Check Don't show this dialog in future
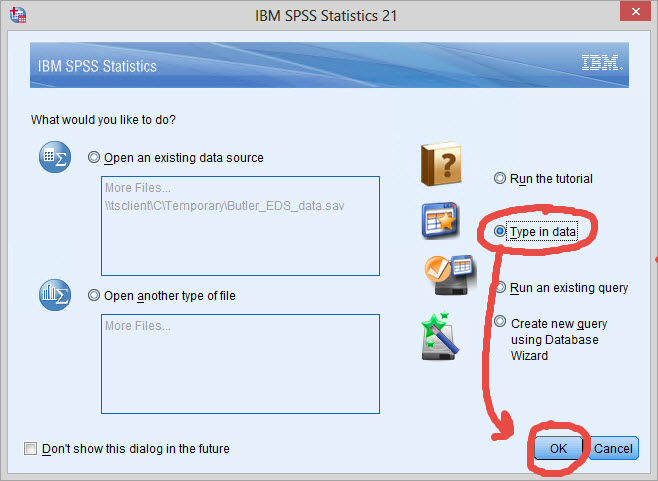658x481 pixels. click(x=30, y=448)
